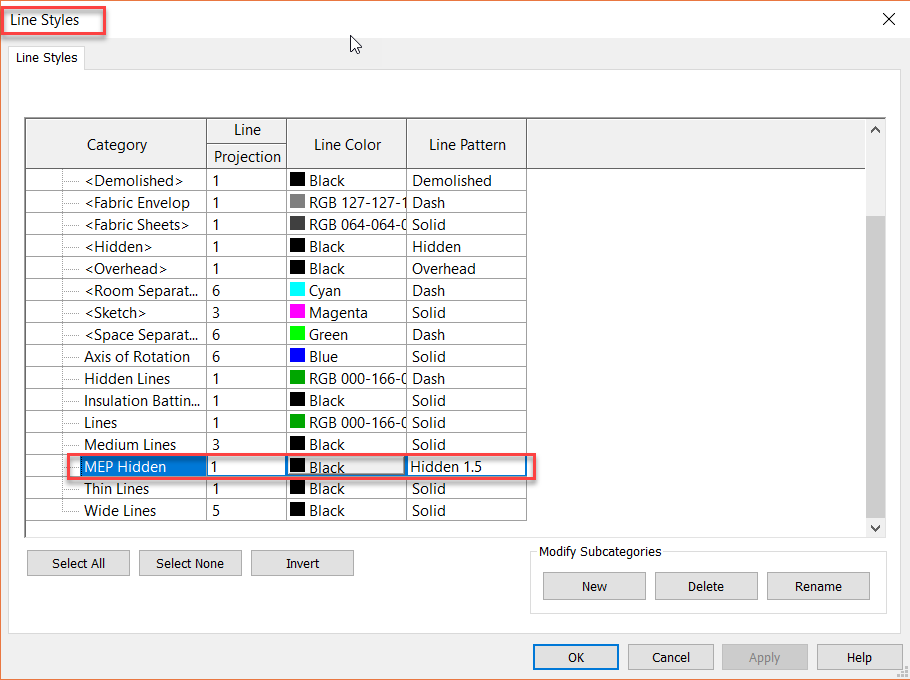Click projection weight 3 of Sketch row
The width and height of the screenshot is (910, 680).
click(247, 313)
